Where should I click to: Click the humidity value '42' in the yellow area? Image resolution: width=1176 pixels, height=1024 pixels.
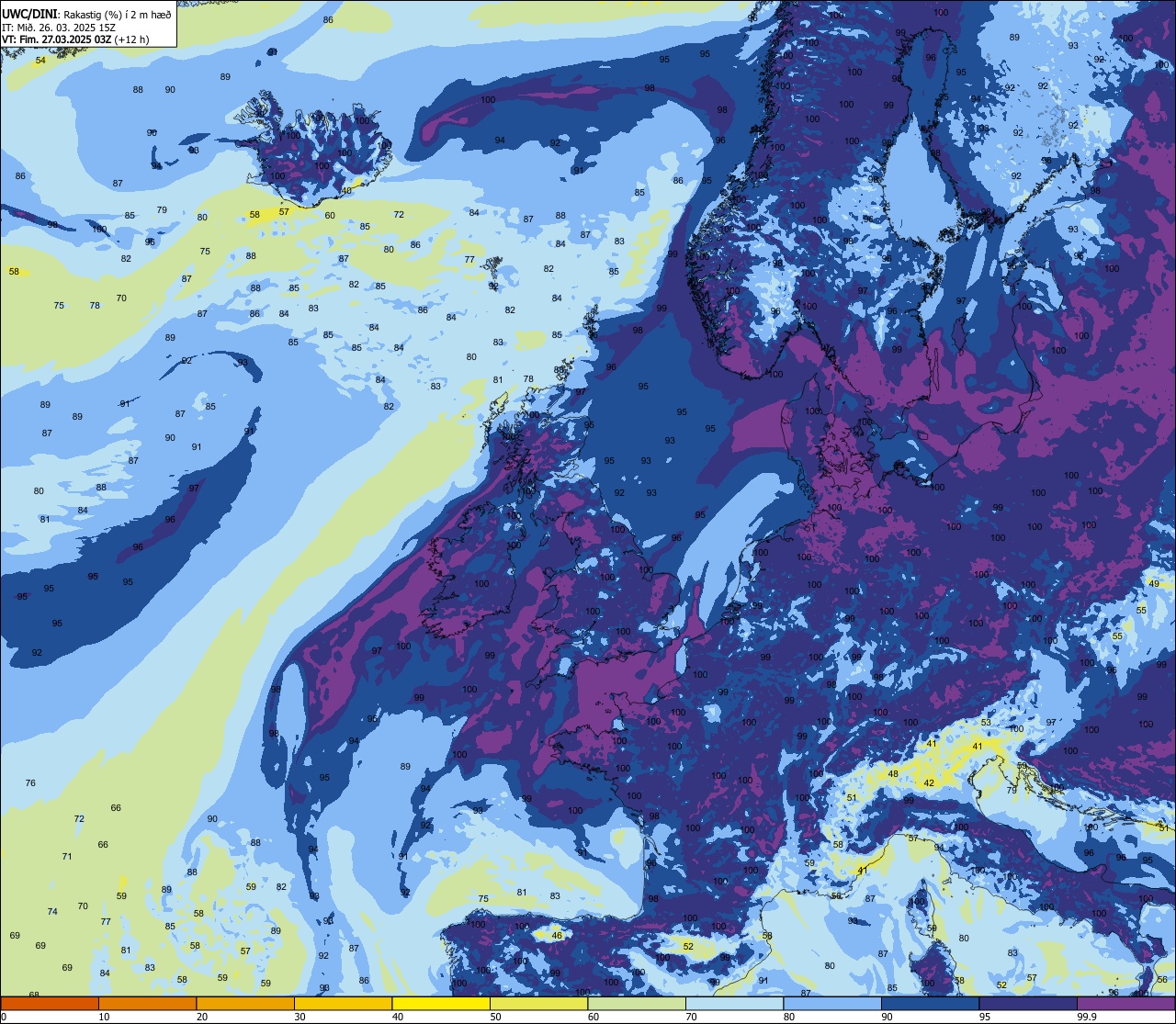(929, 783)
